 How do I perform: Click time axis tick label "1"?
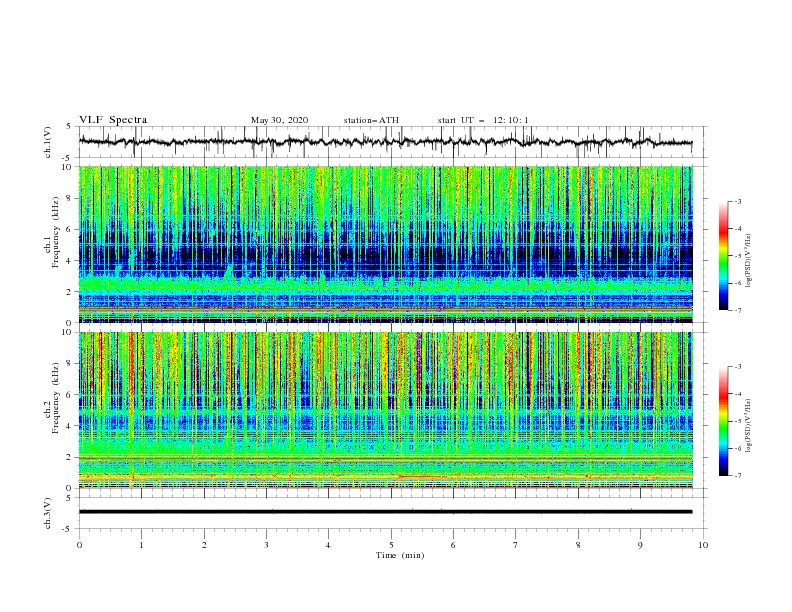coord(141,545)
